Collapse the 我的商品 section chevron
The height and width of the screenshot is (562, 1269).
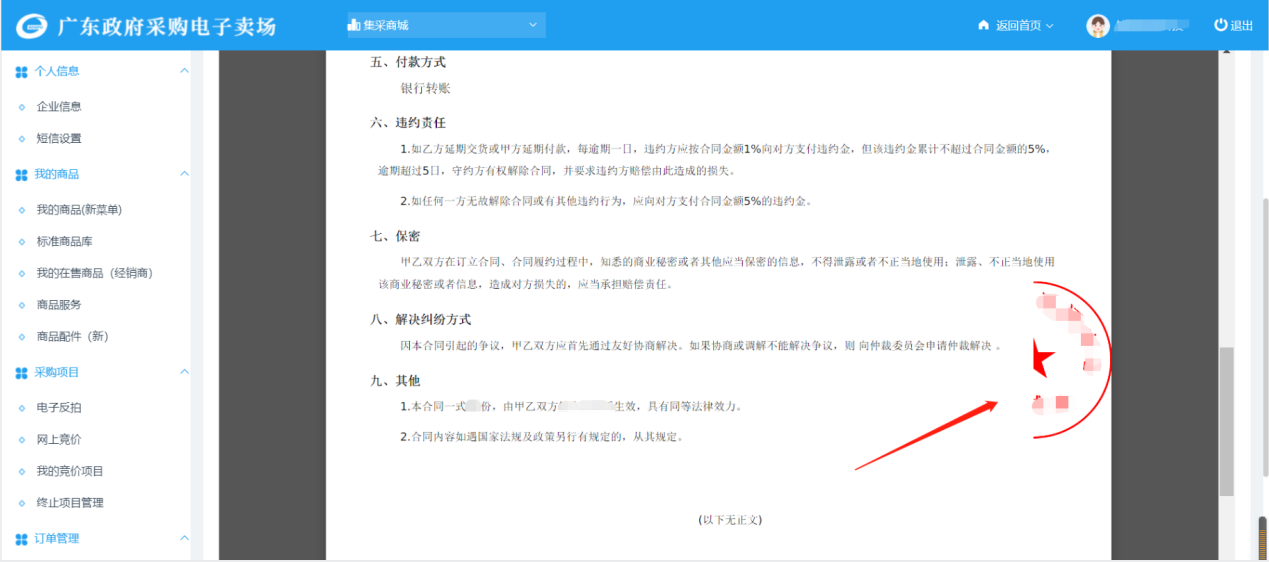coord(184,174)
